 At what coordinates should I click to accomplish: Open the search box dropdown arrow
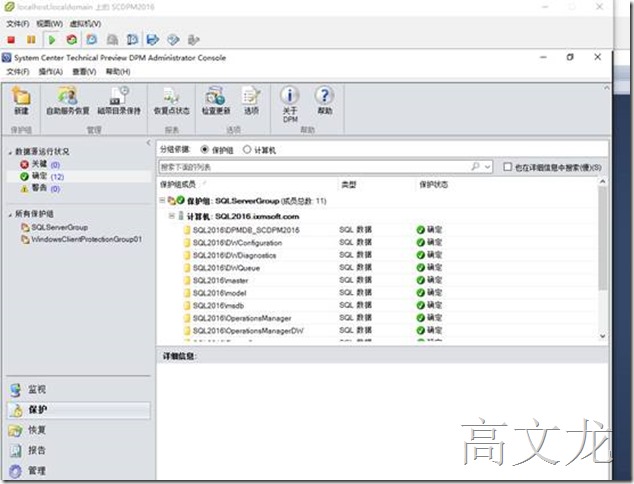[x=488, y=167]
